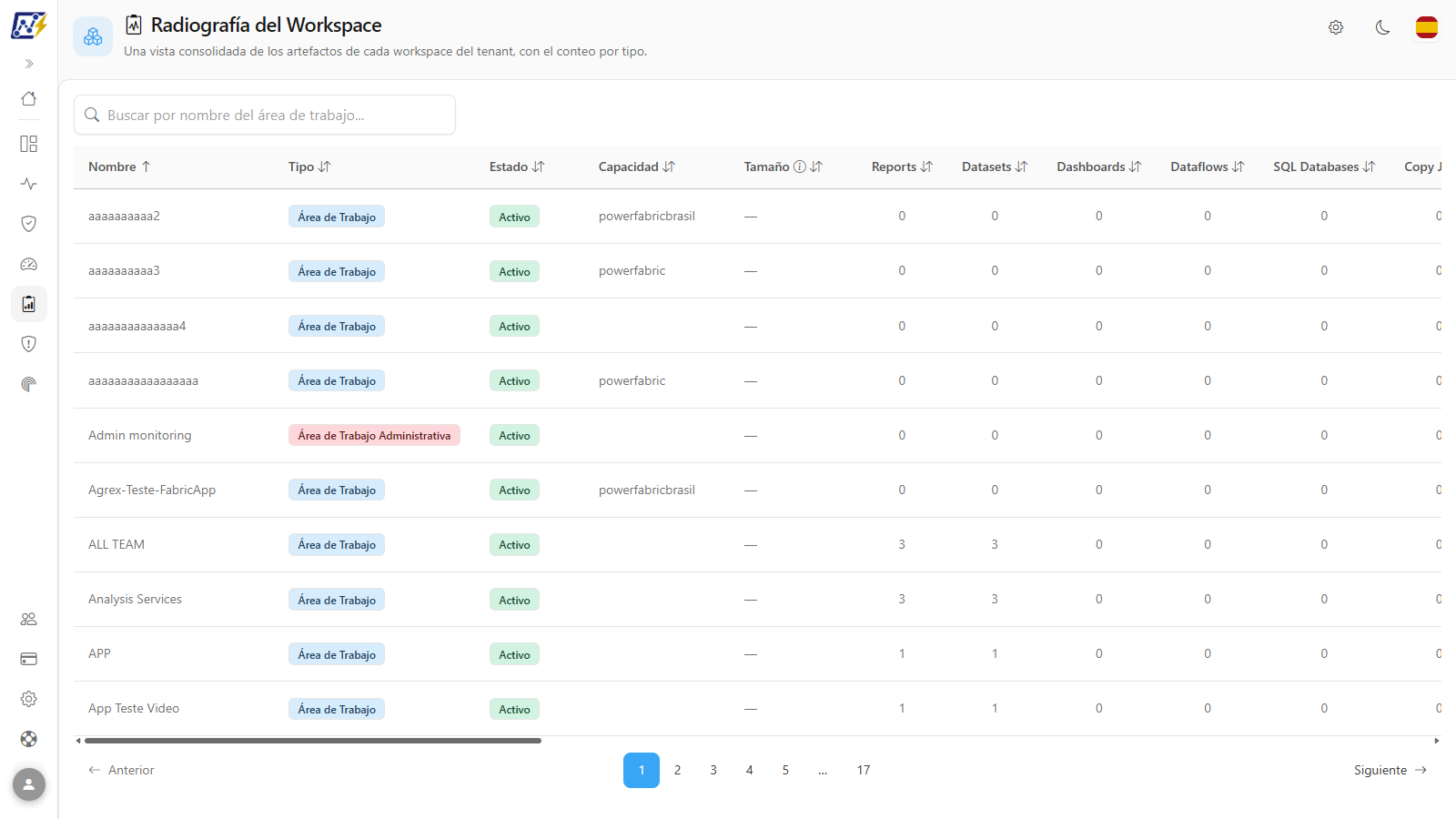Change language via the Spain flag
1456x819 pixels.
1427,27
